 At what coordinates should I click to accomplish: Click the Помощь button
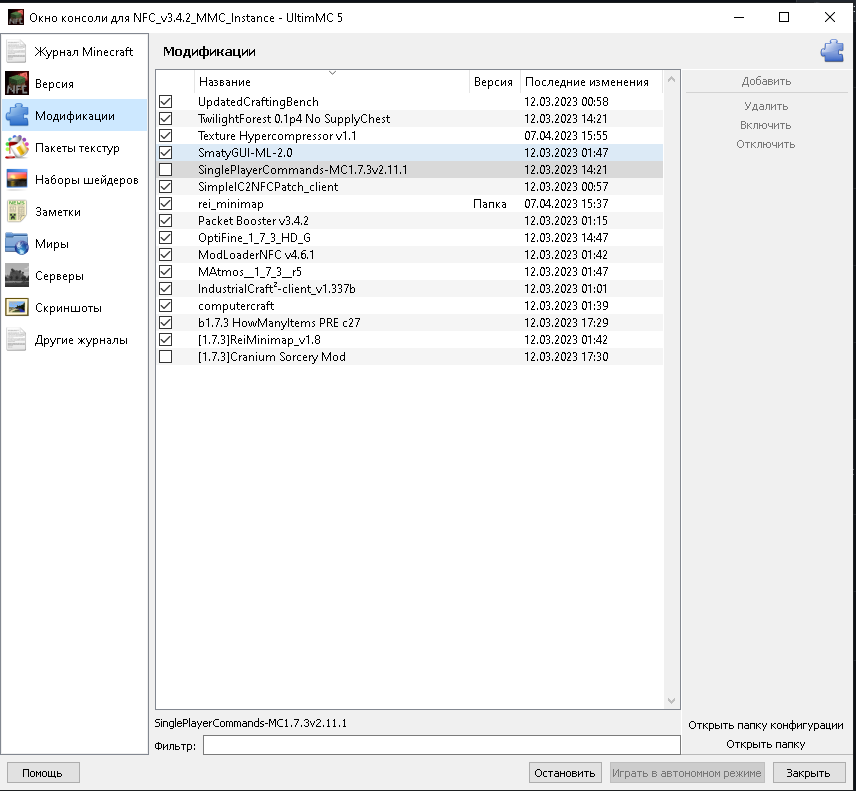pos(42,772)
